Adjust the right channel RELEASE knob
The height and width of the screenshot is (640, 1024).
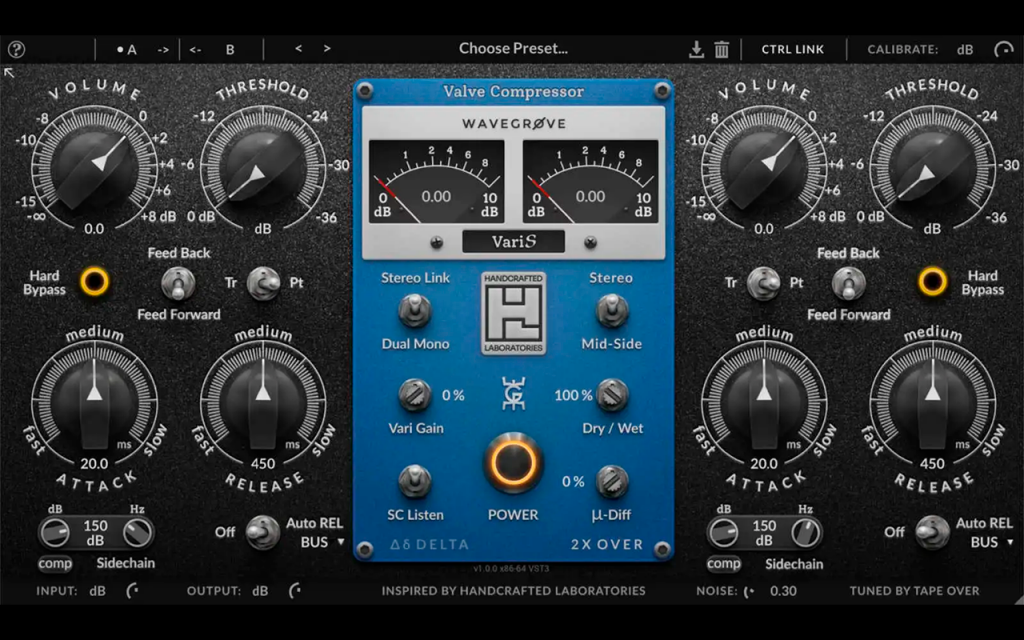[x=933, y=402]
